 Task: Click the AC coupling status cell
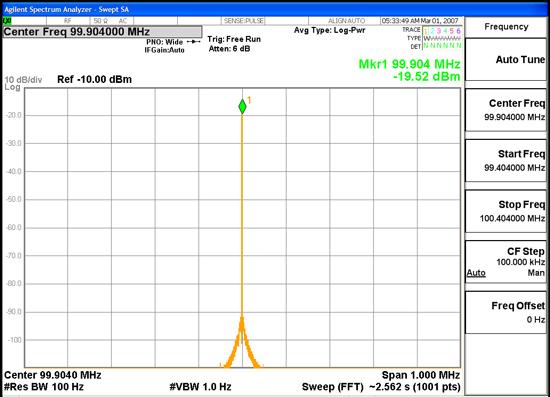(123, 21)
